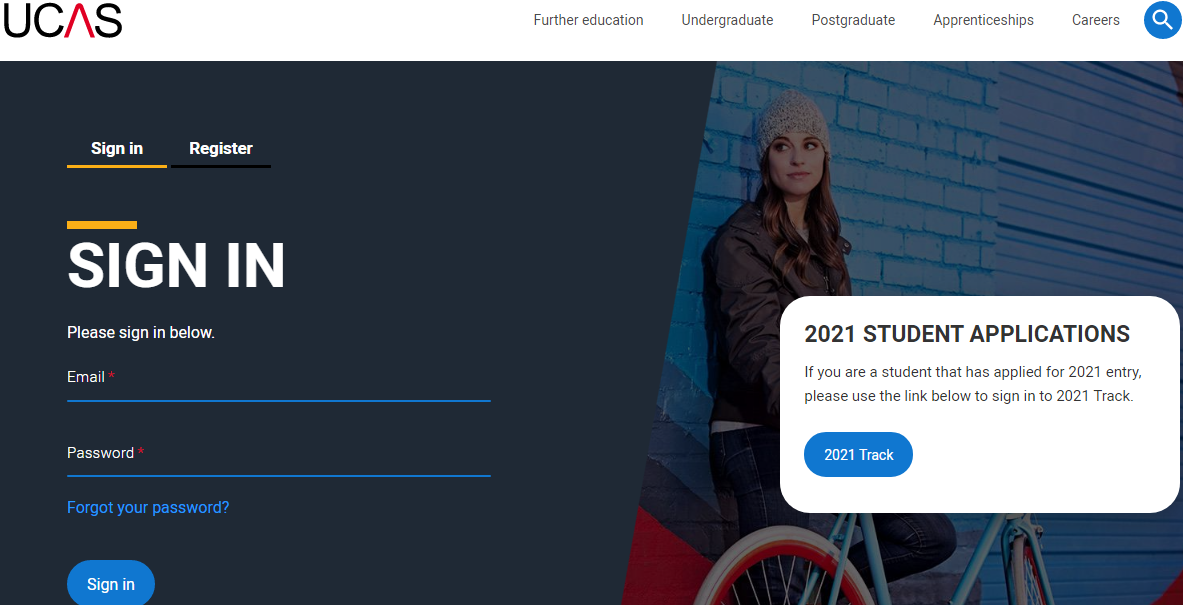Follow the Forgot your password link
The width and height of the screenshot is (1183, 605).
[x=148, y=507]
